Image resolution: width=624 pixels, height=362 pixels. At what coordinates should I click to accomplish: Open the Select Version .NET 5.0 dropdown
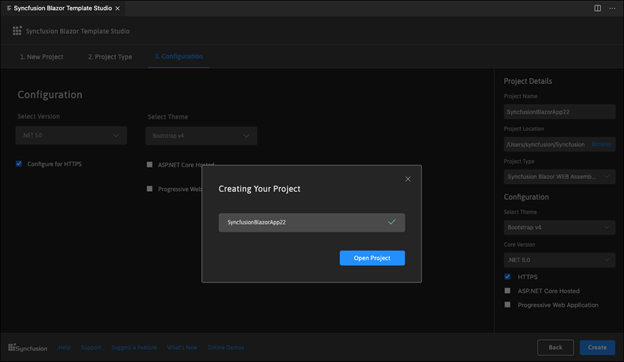coord(71,135)
